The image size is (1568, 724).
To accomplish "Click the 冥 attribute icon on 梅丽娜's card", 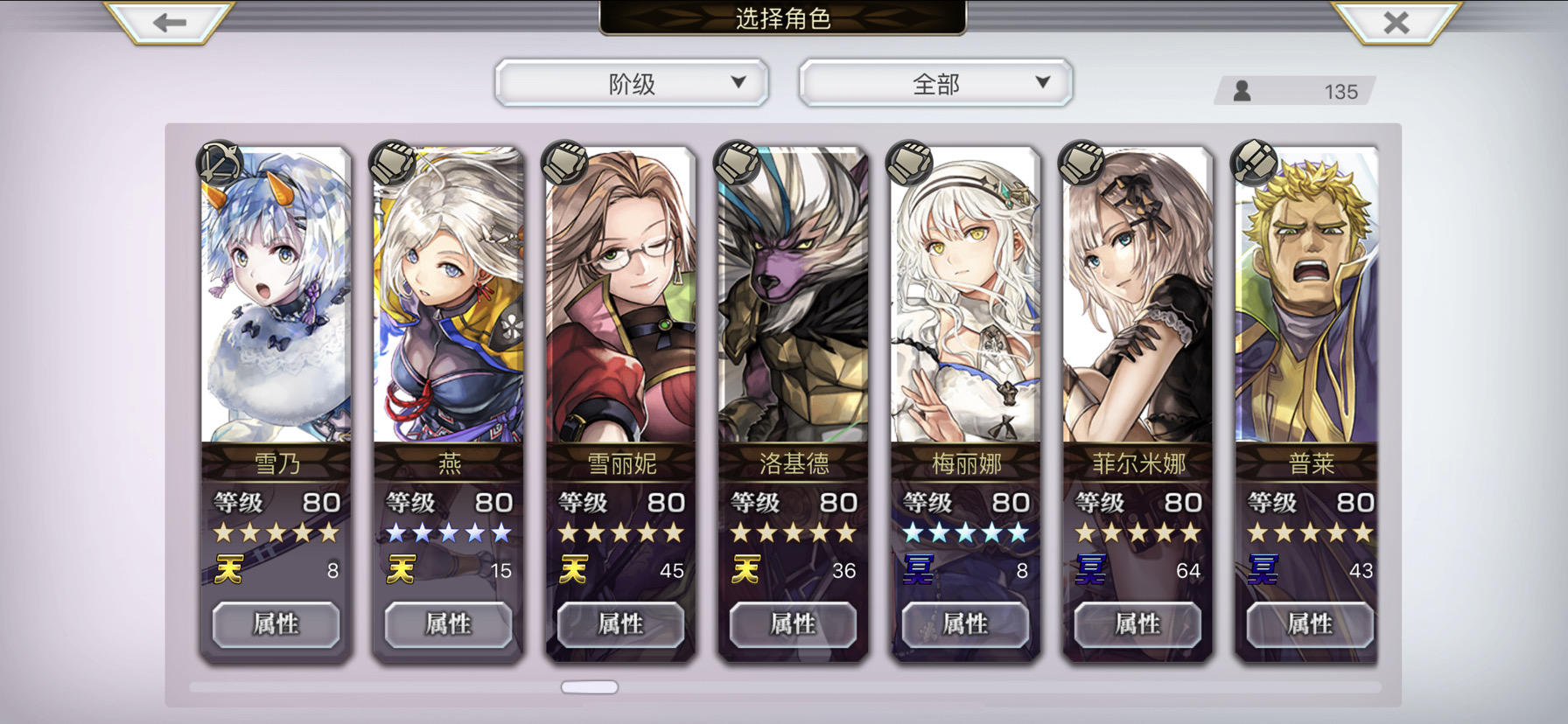I will tap(919, 570).
